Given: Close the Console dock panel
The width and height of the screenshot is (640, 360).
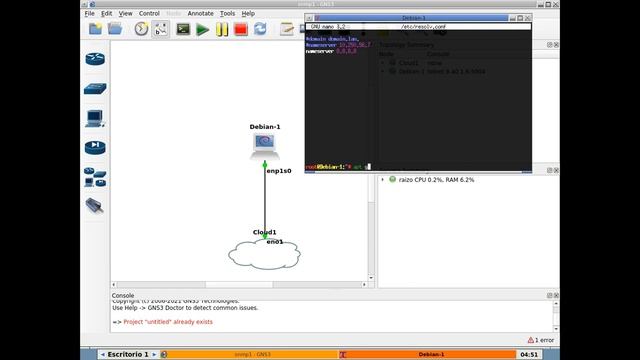Looking at the screenshot, I should pyautogui.click(x=556, y=295).
